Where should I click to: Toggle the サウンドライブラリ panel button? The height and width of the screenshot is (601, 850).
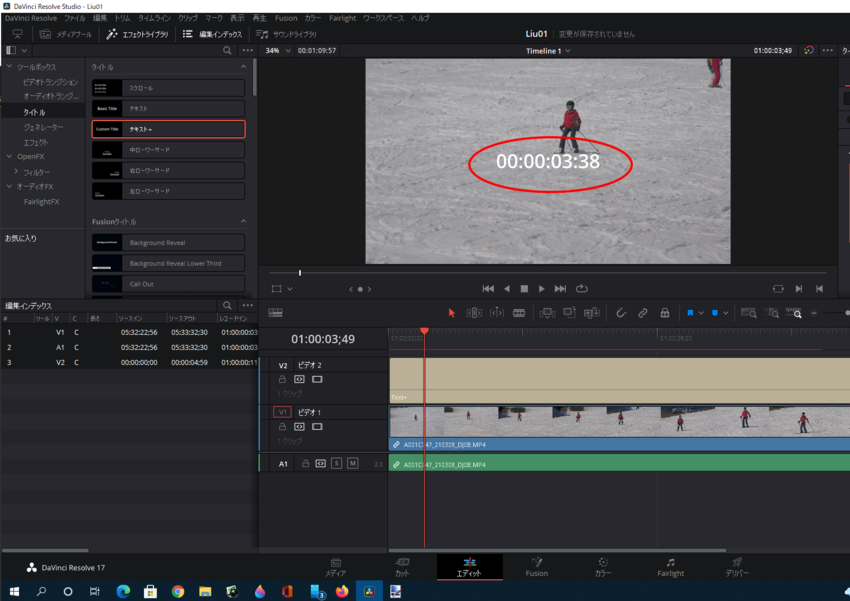coord(286,34)
